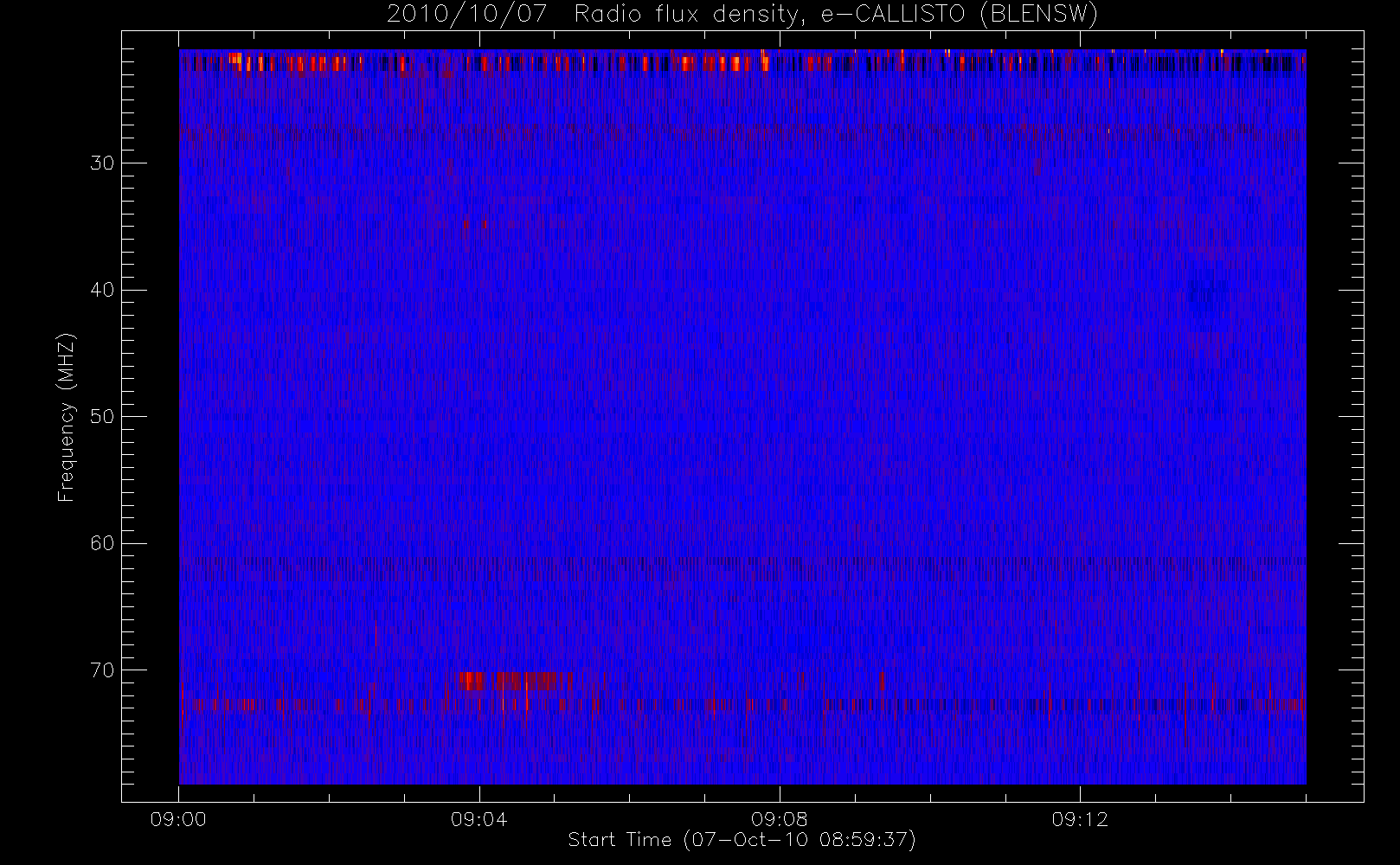This screenshot has height=865, width=1400.
Task: Click the bright red burst near 70 MHz
Action: click(516, 681)
